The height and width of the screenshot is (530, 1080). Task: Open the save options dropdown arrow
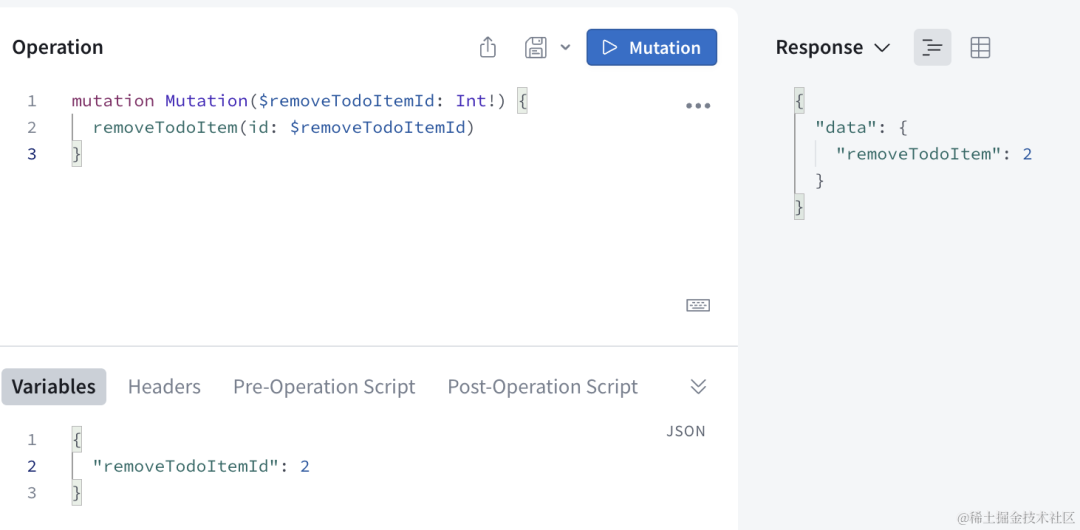[565, 47]
